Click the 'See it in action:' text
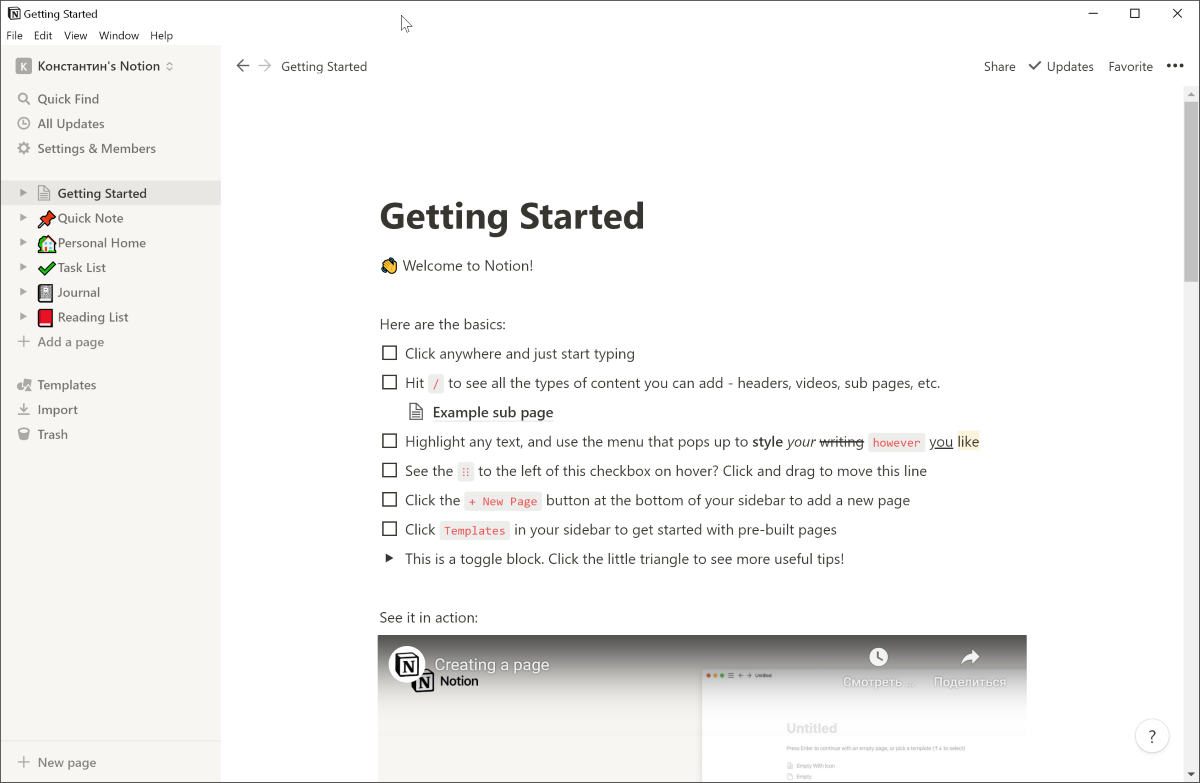 [x=429, y=618]
